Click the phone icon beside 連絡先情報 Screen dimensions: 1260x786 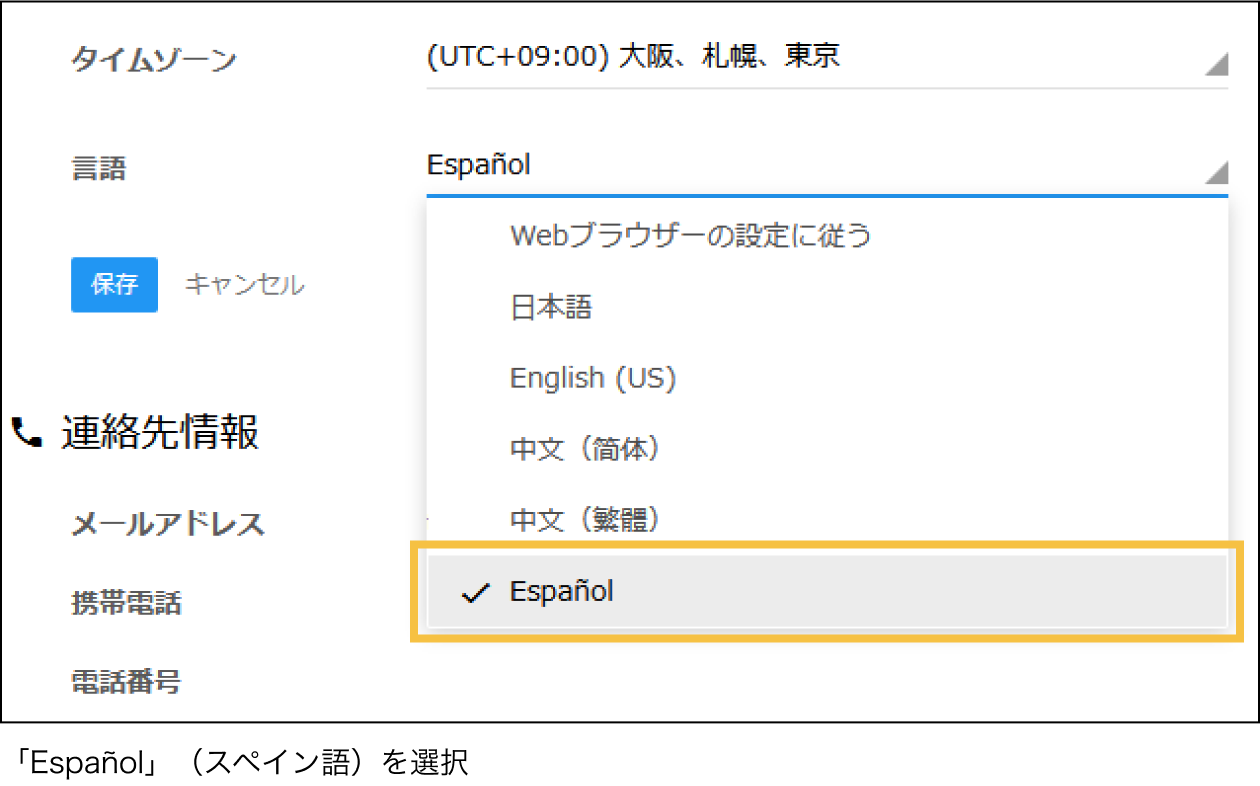[x=27, y=433]
